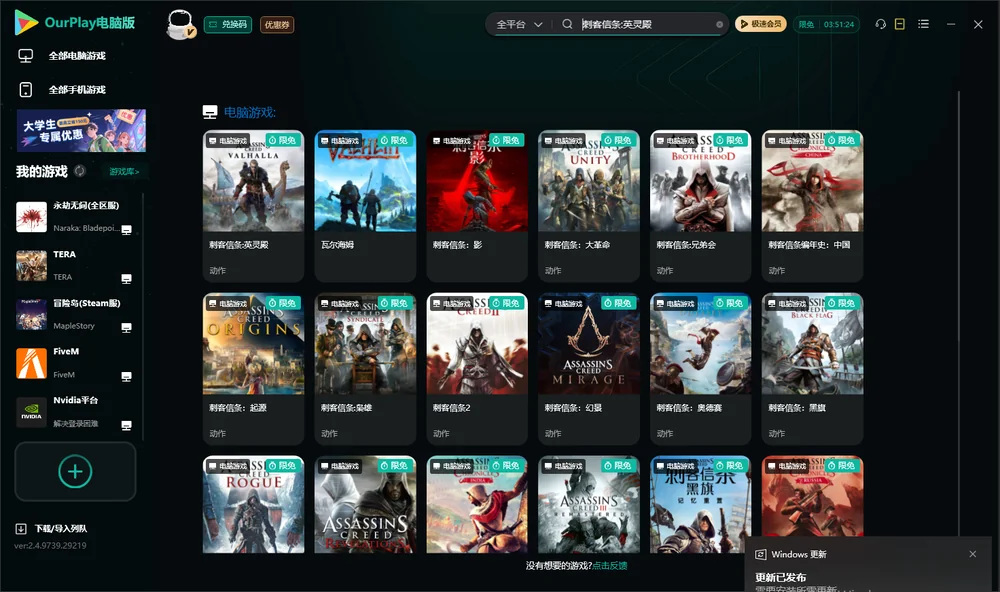Click the plus icon to add a game

(75, 471)
